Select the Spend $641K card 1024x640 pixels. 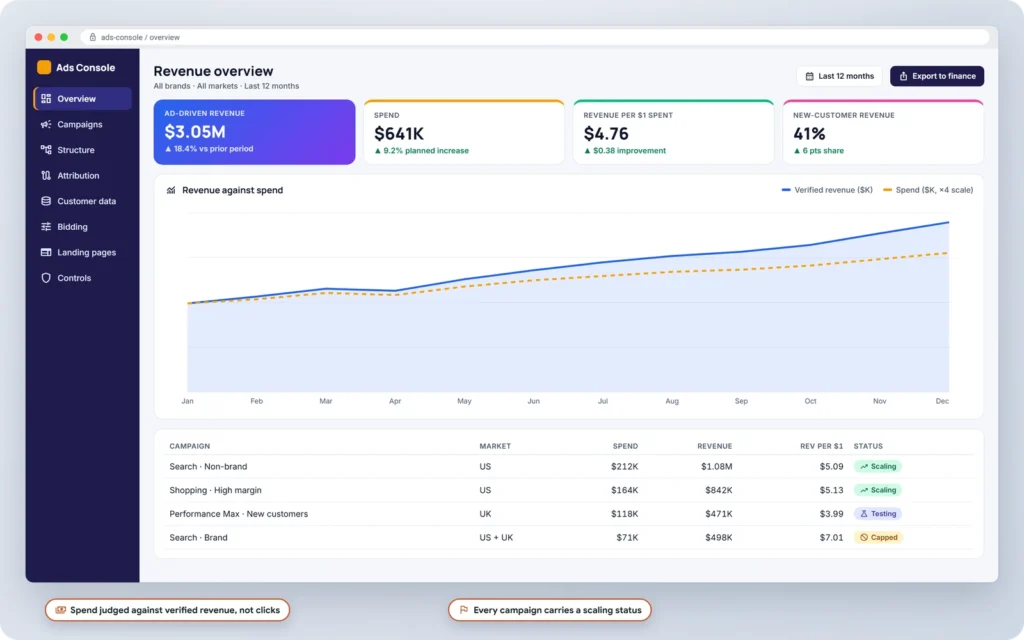pos(464,132)
